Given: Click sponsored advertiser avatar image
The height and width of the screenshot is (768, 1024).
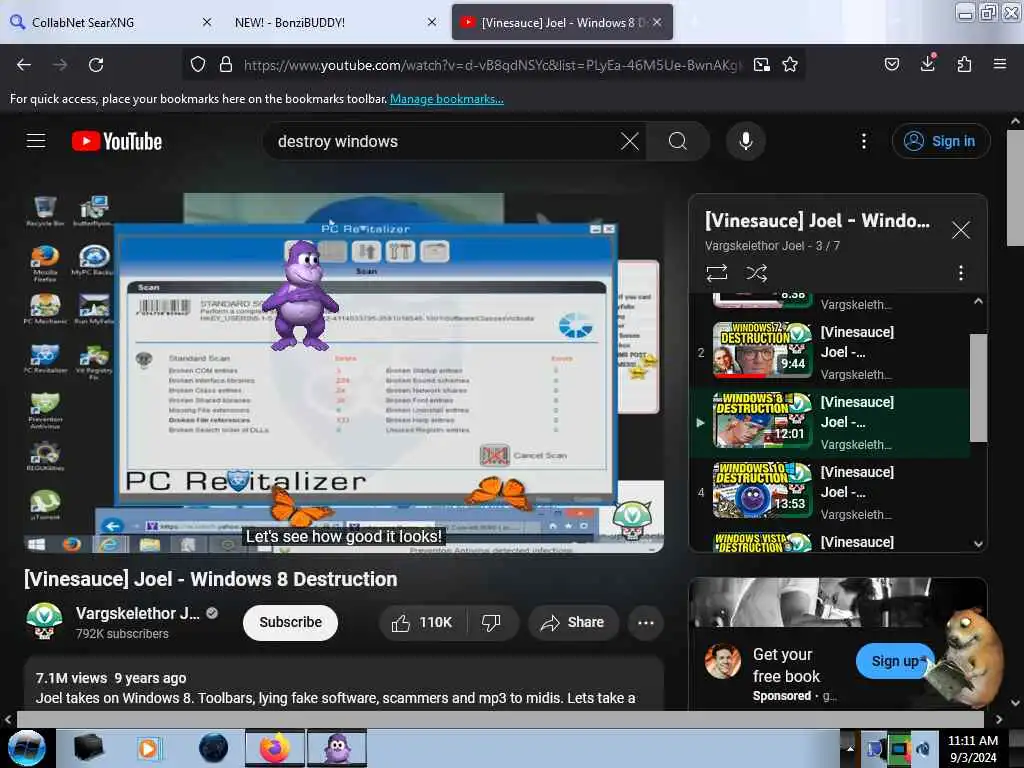Looking at the screenshot, I should (x=722, y=661).
